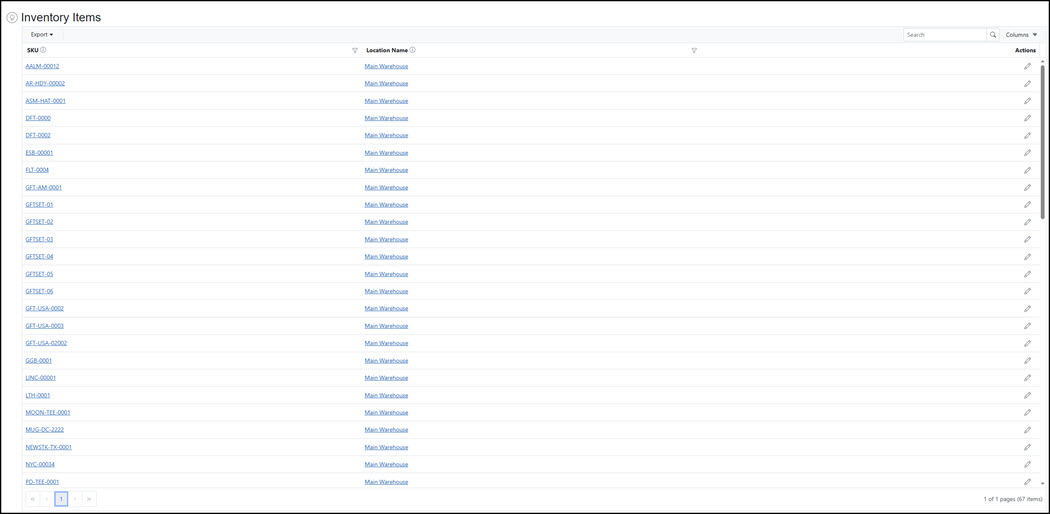Expand the Export dropdown
The image size is (1050, 514).
pyautogui.click(x=42, y=35)
